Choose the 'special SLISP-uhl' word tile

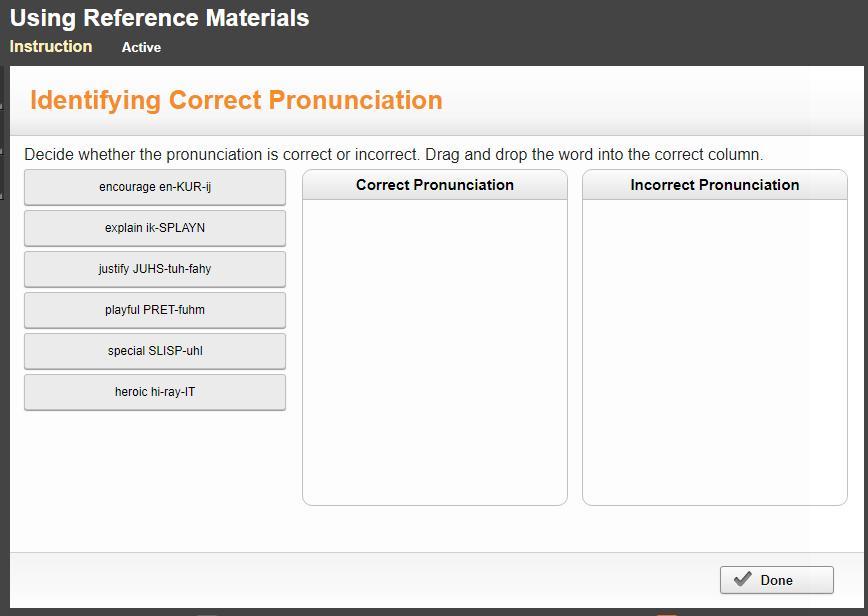click(155, 351)
